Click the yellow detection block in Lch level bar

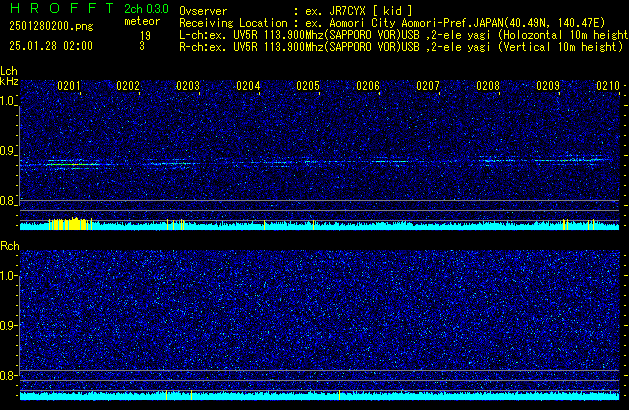pos(70,223)
